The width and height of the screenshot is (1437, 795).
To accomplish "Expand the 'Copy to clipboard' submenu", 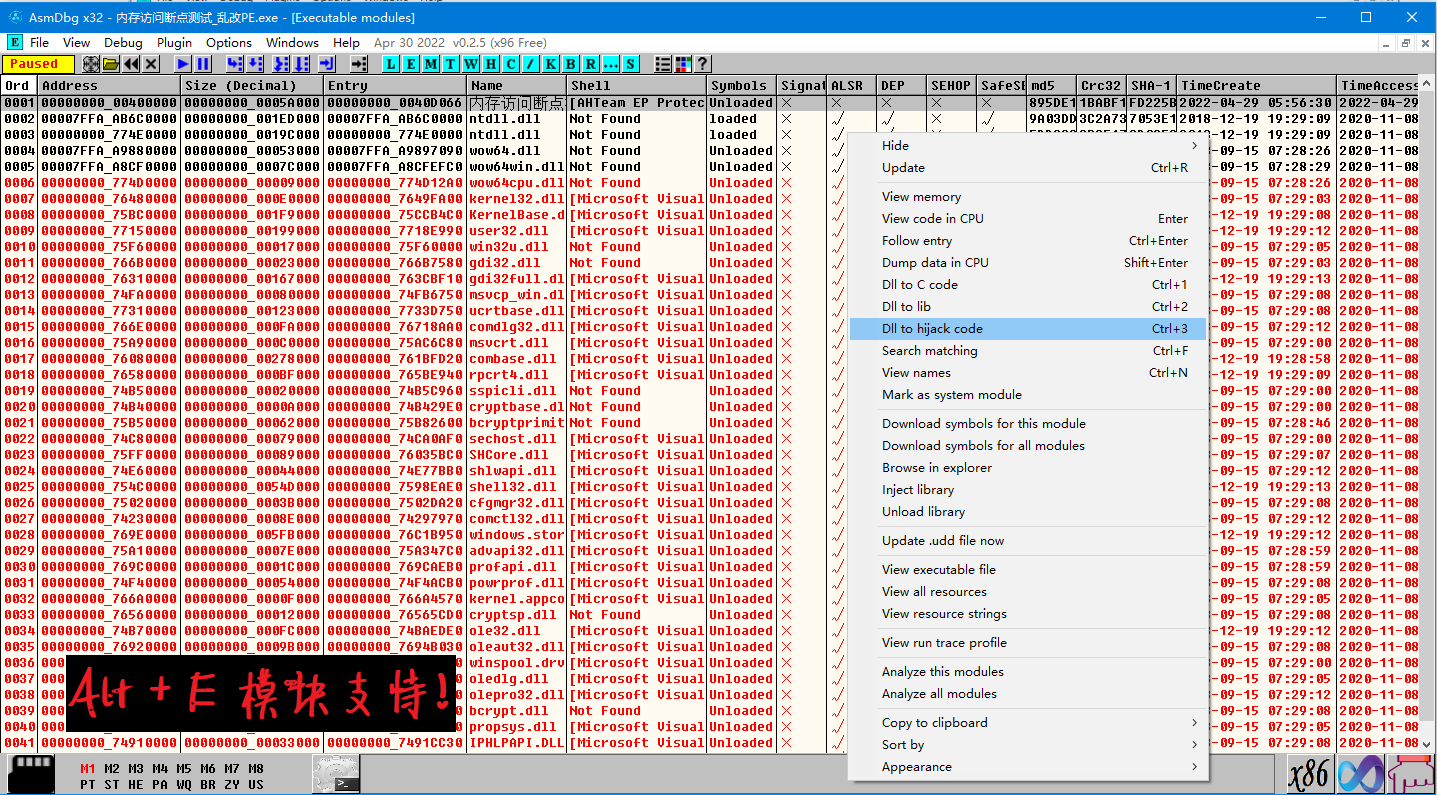I will (1028, 723).
